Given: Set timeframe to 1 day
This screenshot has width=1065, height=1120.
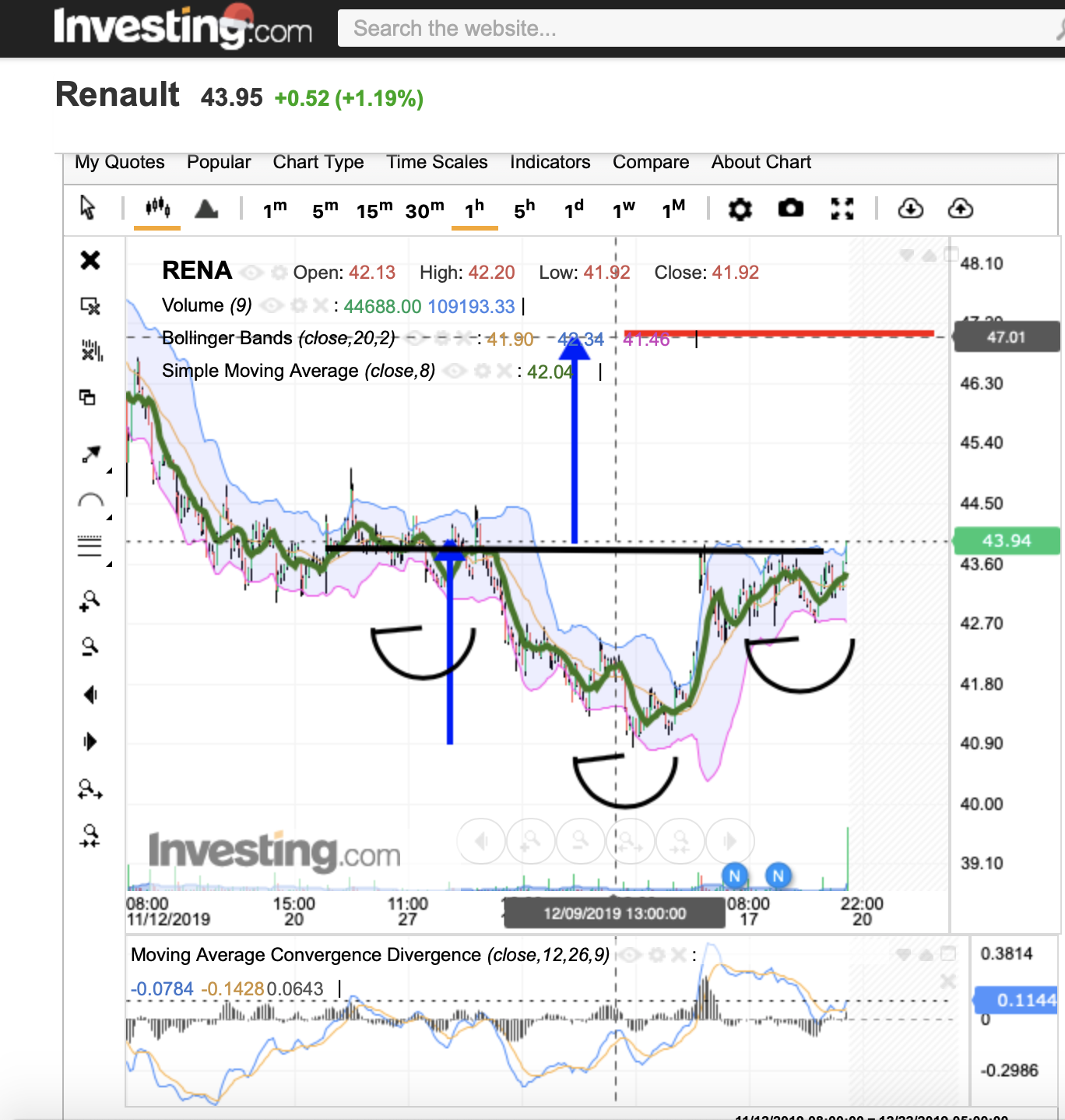Looking at the screenshot, I should pyautogui.click(x=575, y=210).
